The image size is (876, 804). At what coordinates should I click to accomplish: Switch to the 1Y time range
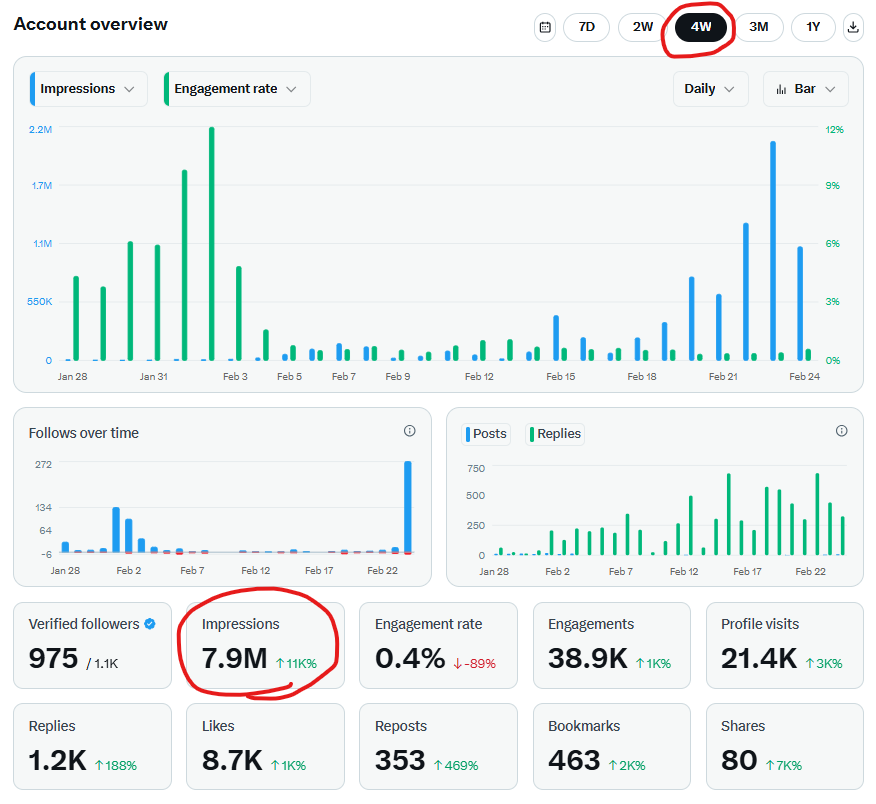coord(813,28)
